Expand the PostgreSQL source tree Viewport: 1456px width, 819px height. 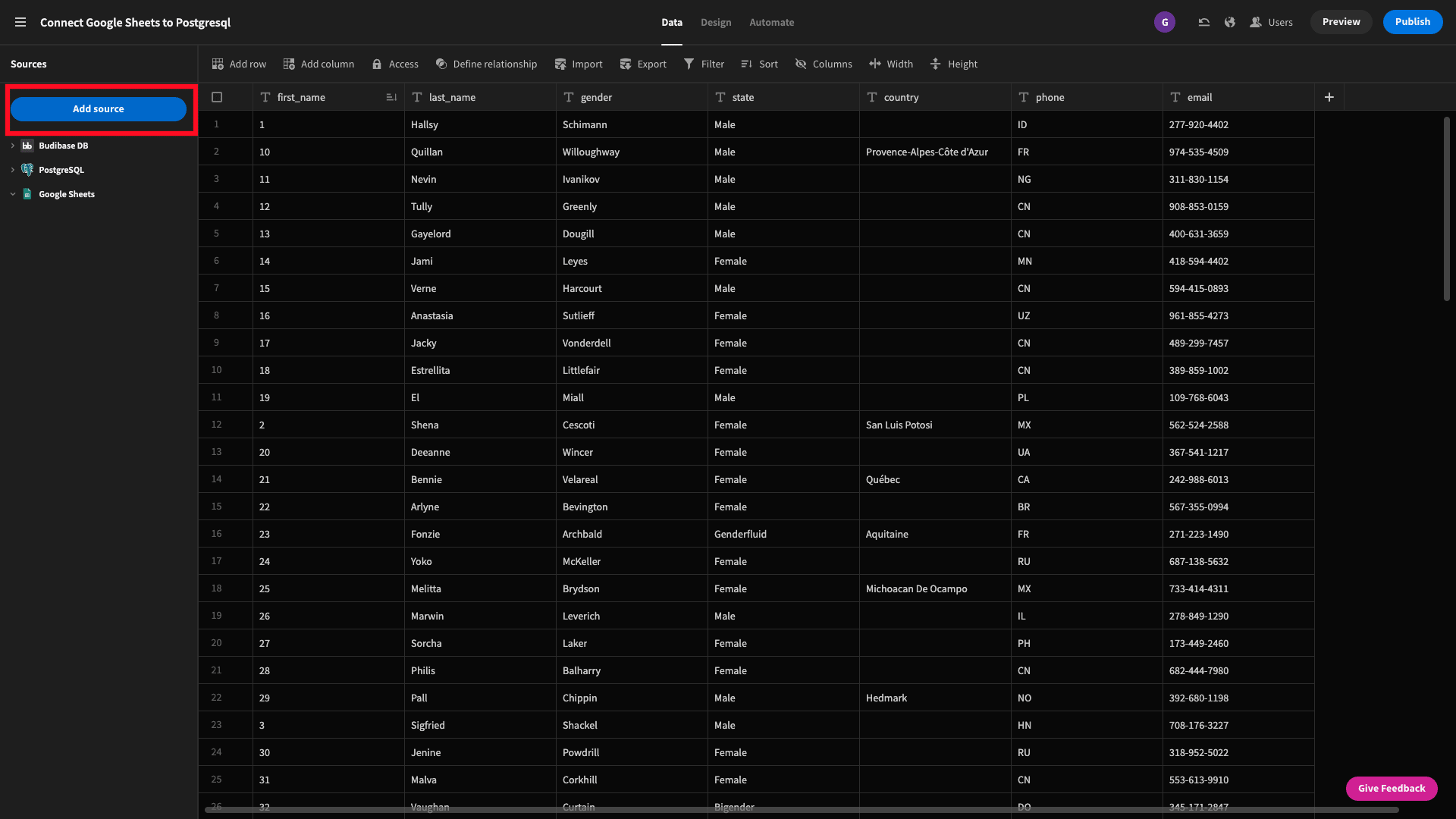coord(13,170)
